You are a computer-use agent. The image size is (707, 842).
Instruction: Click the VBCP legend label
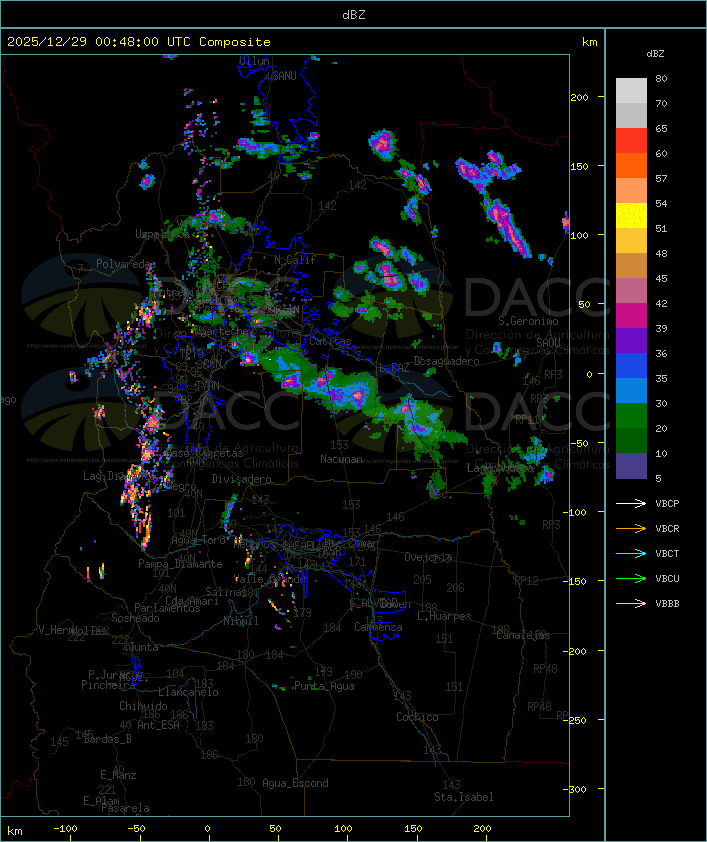(667, 504)
